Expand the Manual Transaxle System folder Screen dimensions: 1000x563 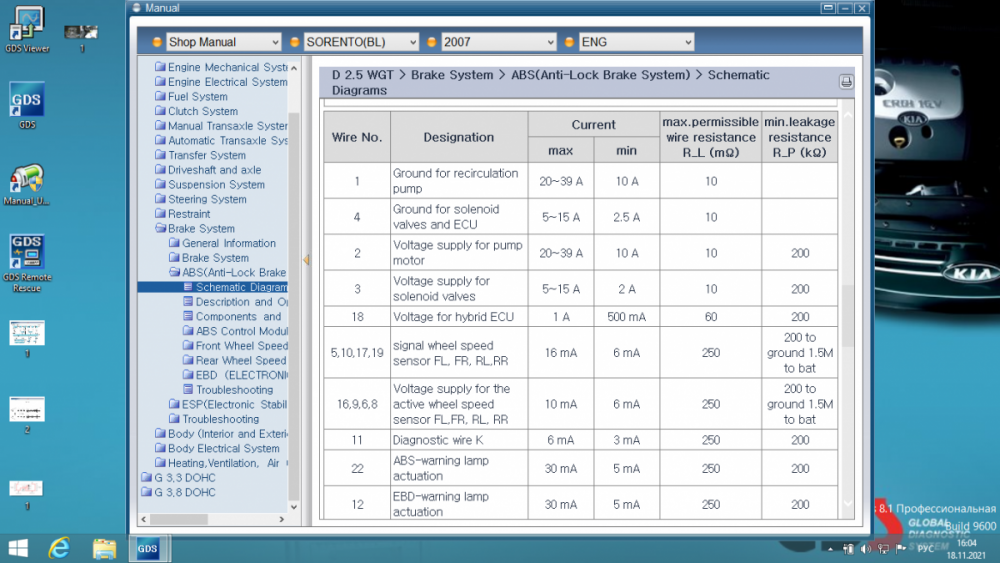221,126
